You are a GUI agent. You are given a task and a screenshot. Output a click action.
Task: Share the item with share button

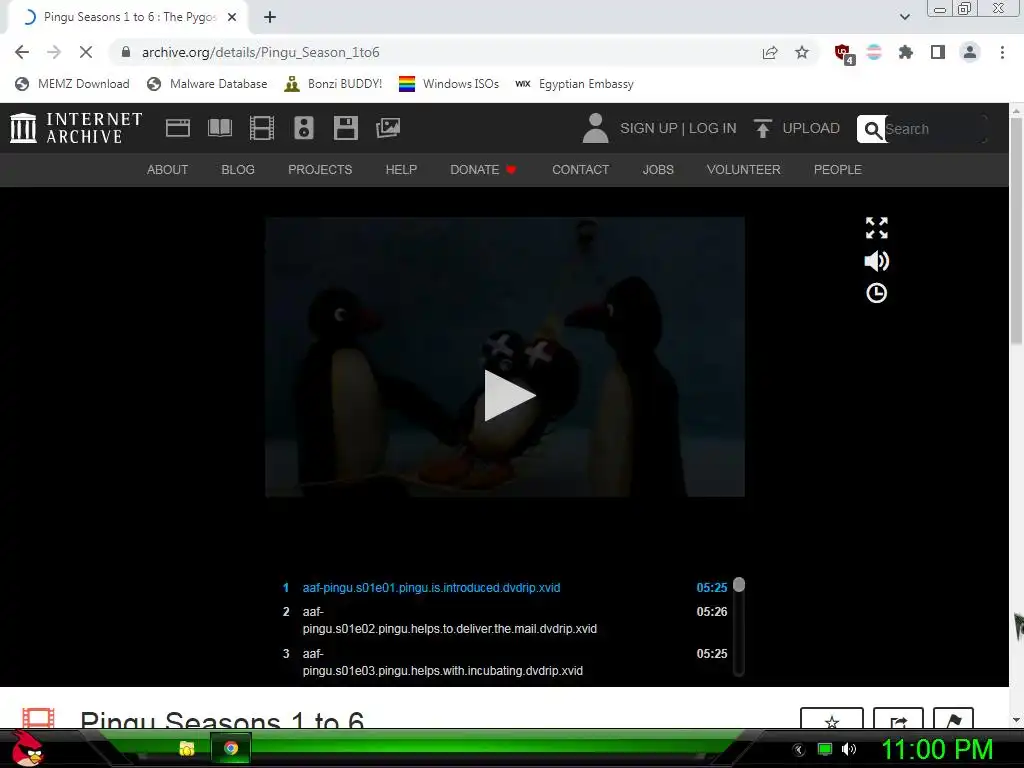(x=899, y=718)
